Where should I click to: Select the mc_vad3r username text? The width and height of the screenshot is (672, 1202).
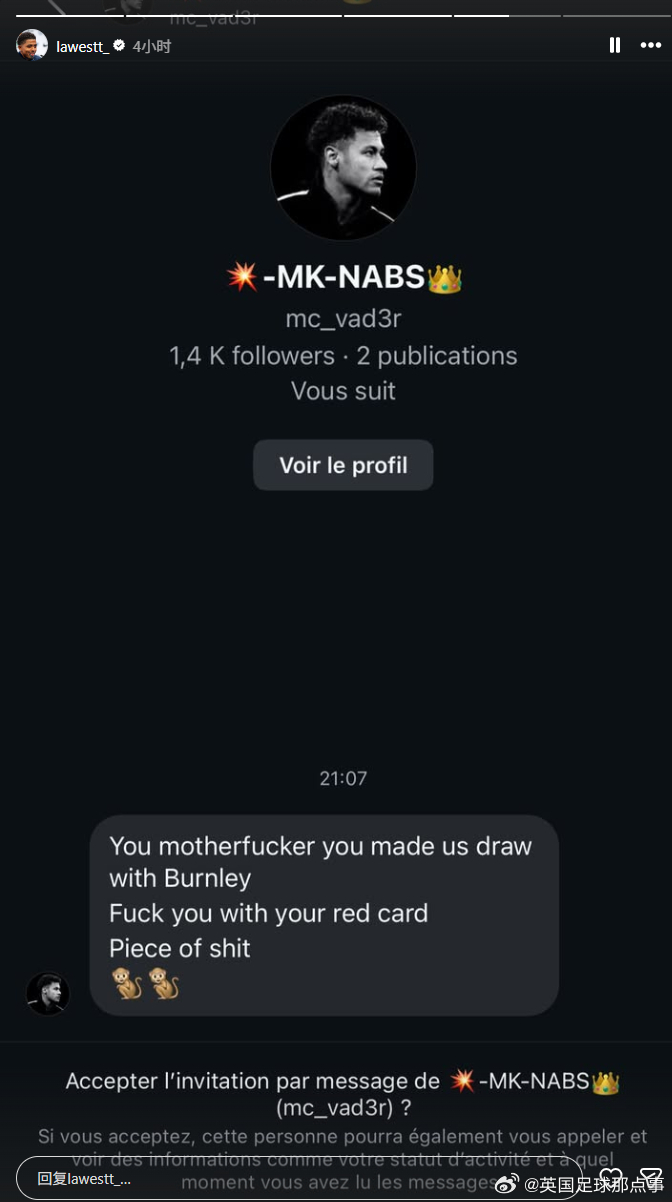tap(343, 319)
